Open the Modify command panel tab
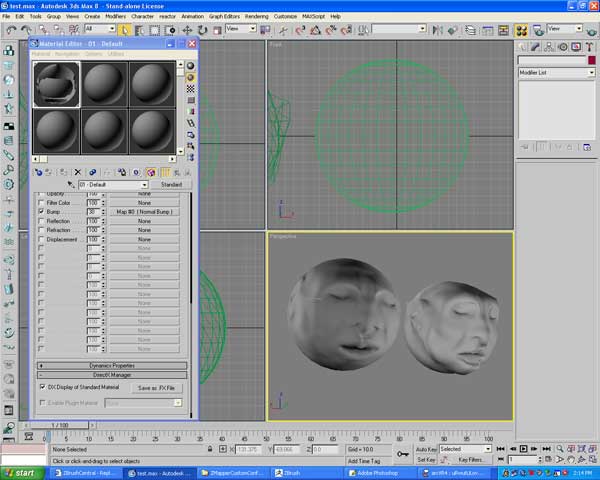The image size is (600, 480). pos(535,47)
